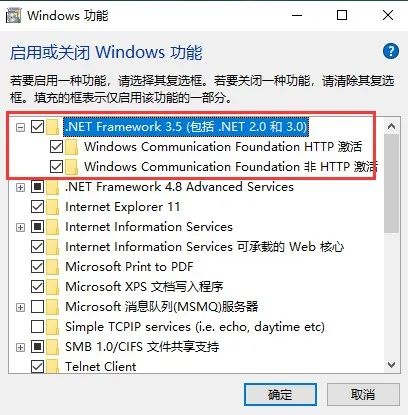Screen dimensions: 408x415
Task: Expand the Internet Information Services node
Action: (x=20, y=227)
